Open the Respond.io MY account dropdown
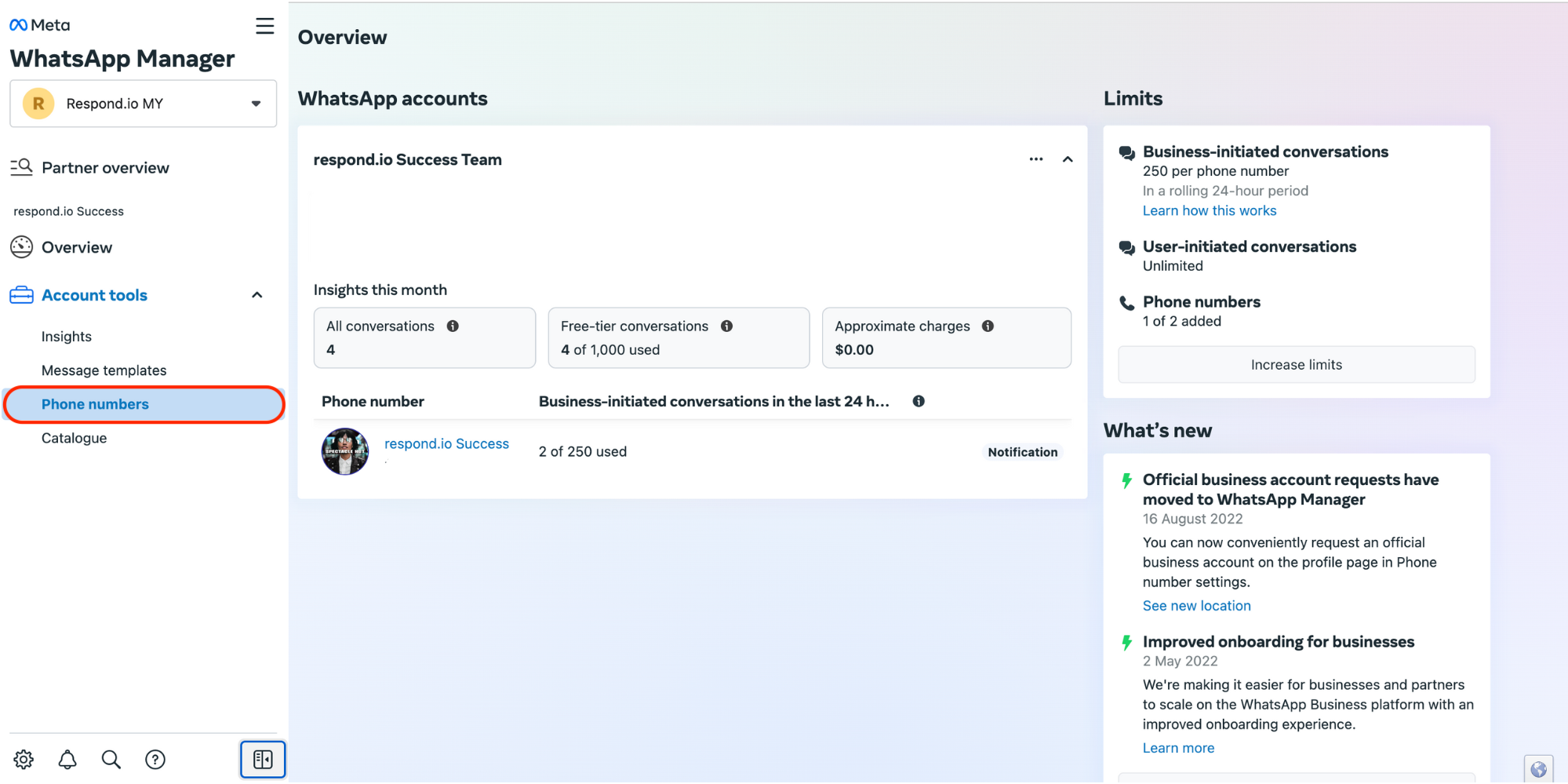Viewport: 1568px width, 784px height. (x=144, y=104)
